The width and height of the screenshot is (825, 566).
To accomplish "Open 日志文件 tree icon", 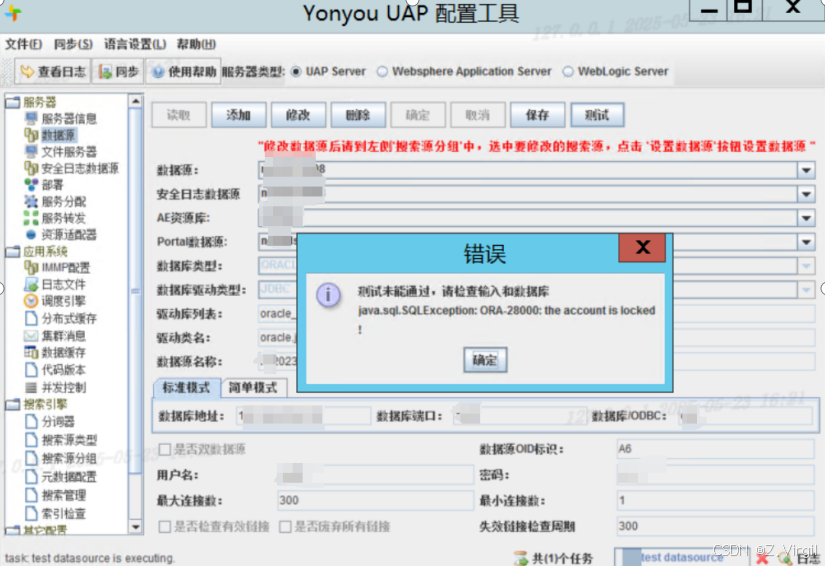I will [31, 284].
